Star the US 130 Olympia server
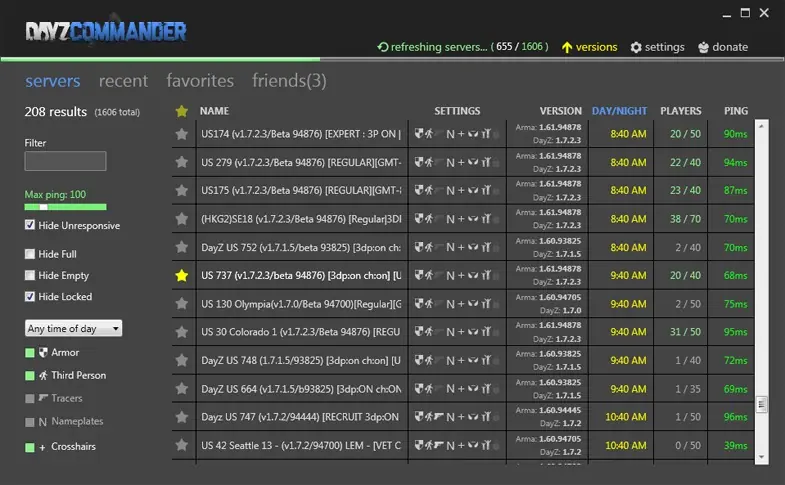 click(x=182, y=304)
